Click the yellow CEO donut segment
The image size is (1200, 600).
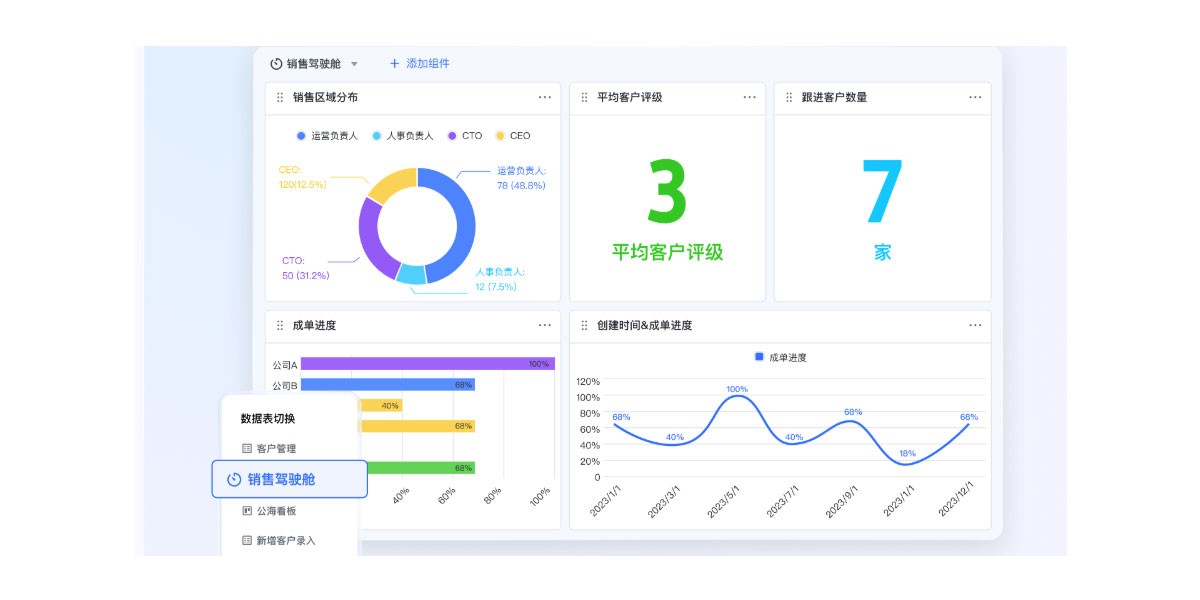391,185
